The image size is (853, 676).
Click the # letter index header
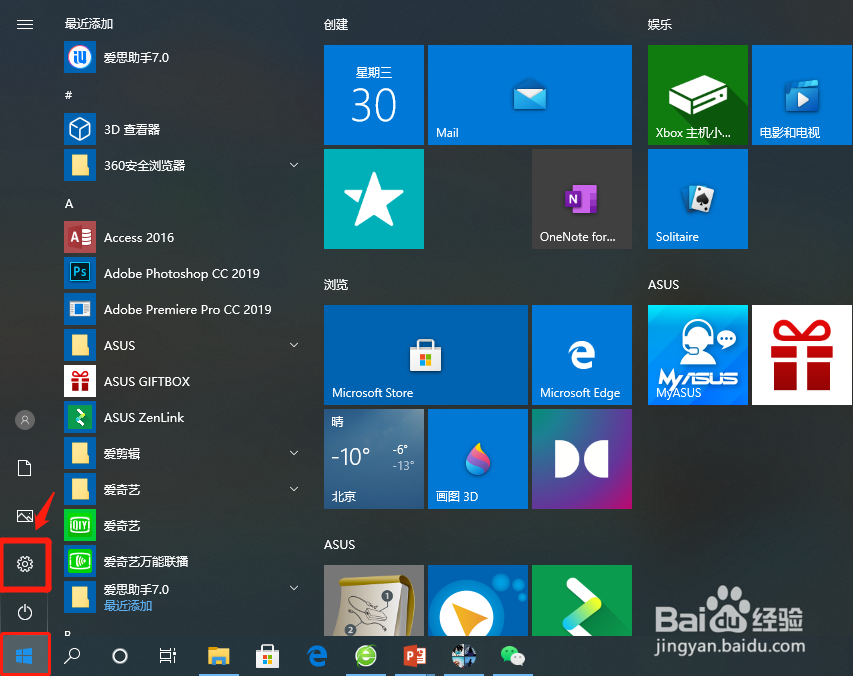click(69, 95)
